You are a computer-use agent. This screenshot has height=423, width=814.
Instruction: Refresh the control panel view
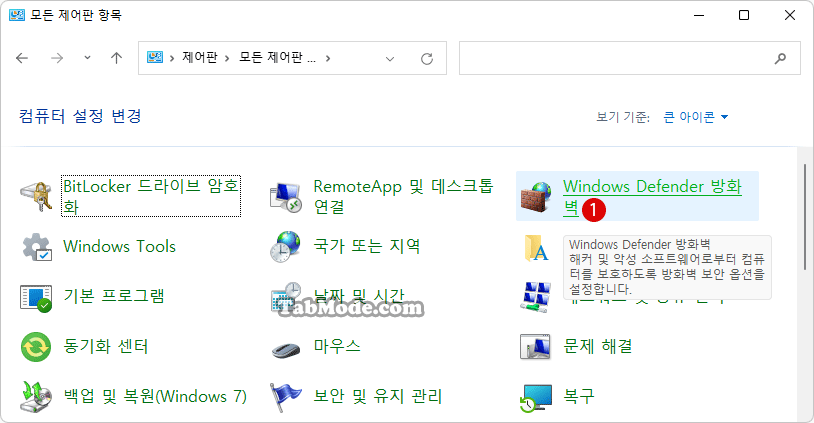(x=427, y=59)
